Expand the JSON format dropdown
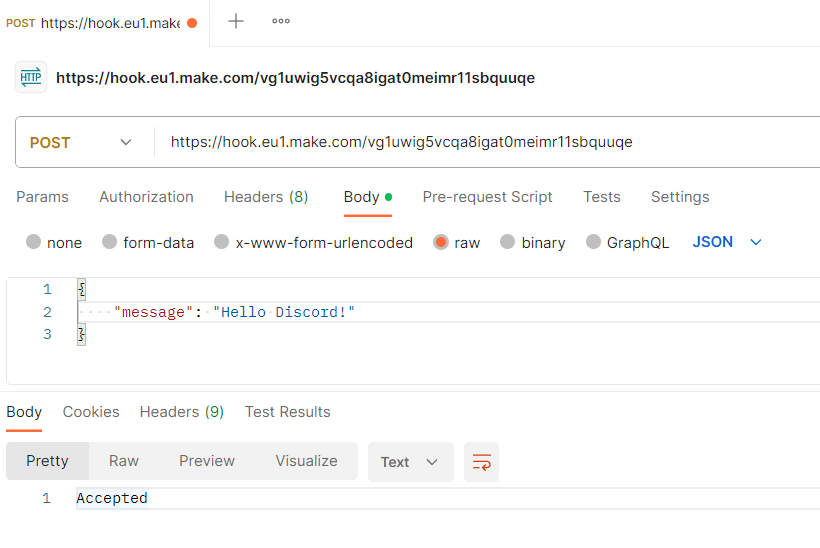 click(x=727, y=242)
